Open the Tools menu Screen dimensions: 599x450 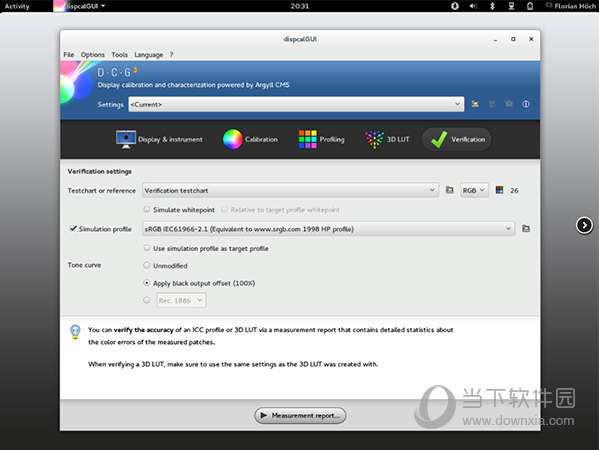click(x=120, y=55)
